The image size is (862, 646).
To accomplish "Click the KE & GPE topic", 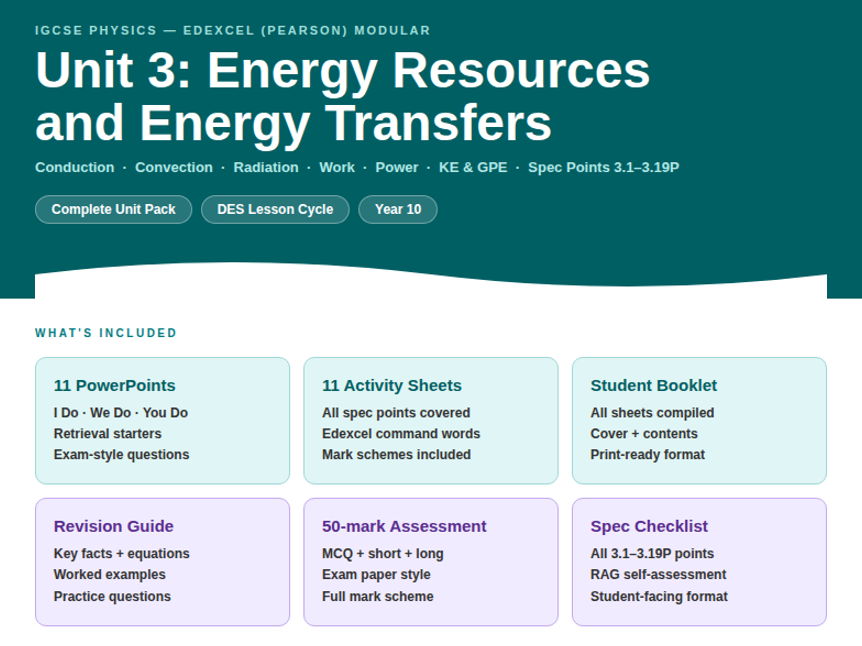I will click(473, 167).
